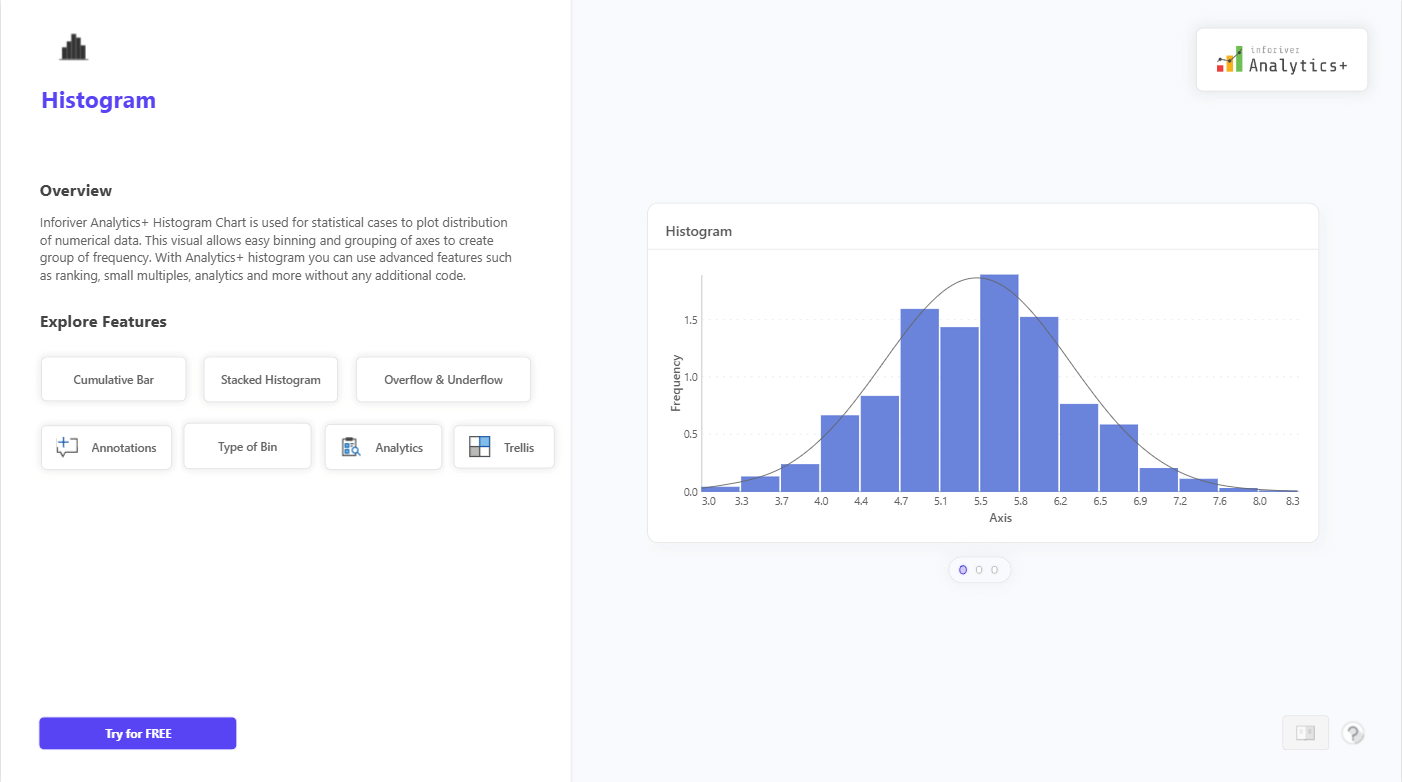This screenshot has width=1402, height=782.
Task: Click the histogram chart icon above the title
Action: pos(74,47)
